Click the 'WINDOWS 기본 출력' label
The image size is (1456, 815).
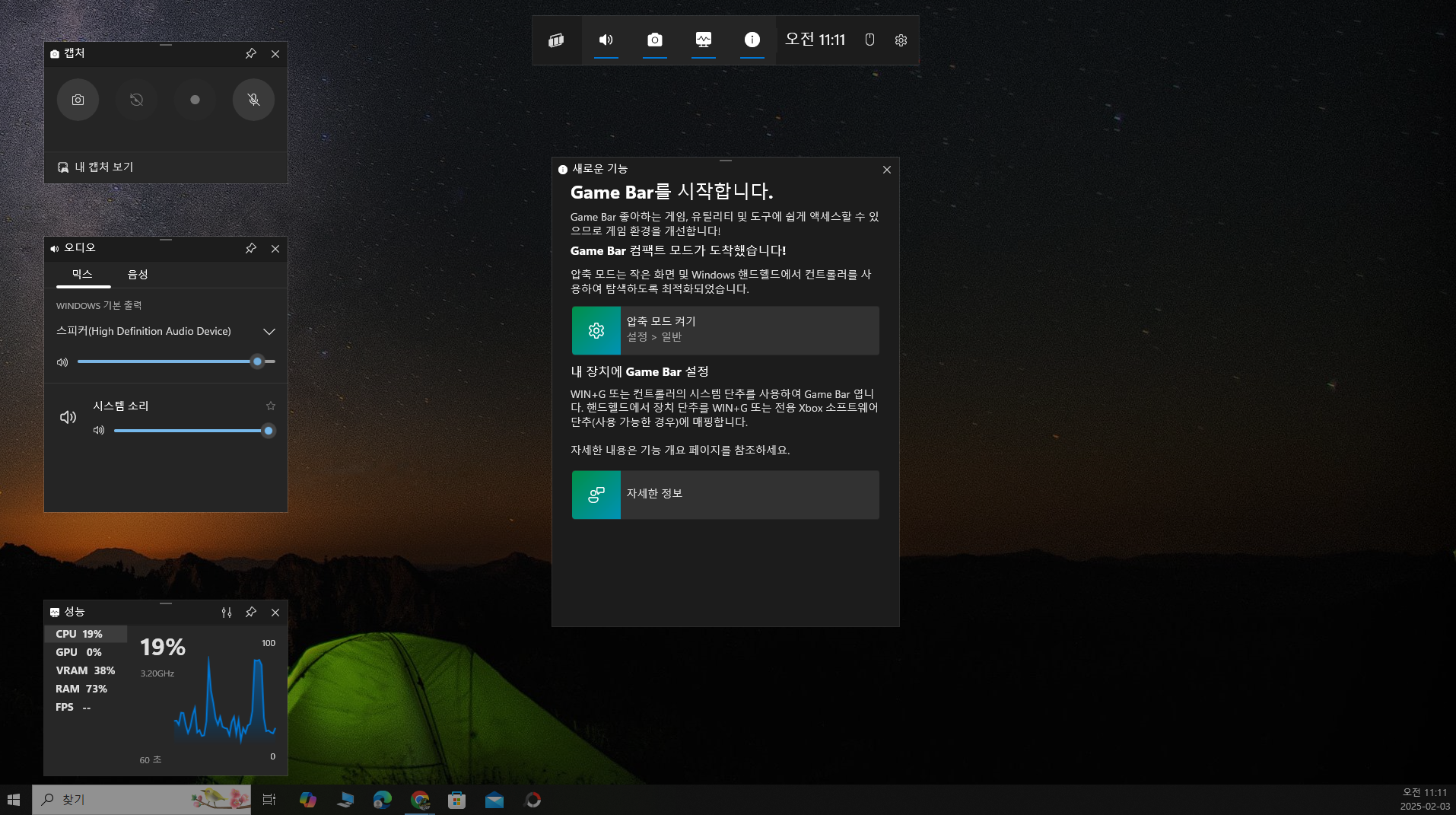(x=99, y=306)
